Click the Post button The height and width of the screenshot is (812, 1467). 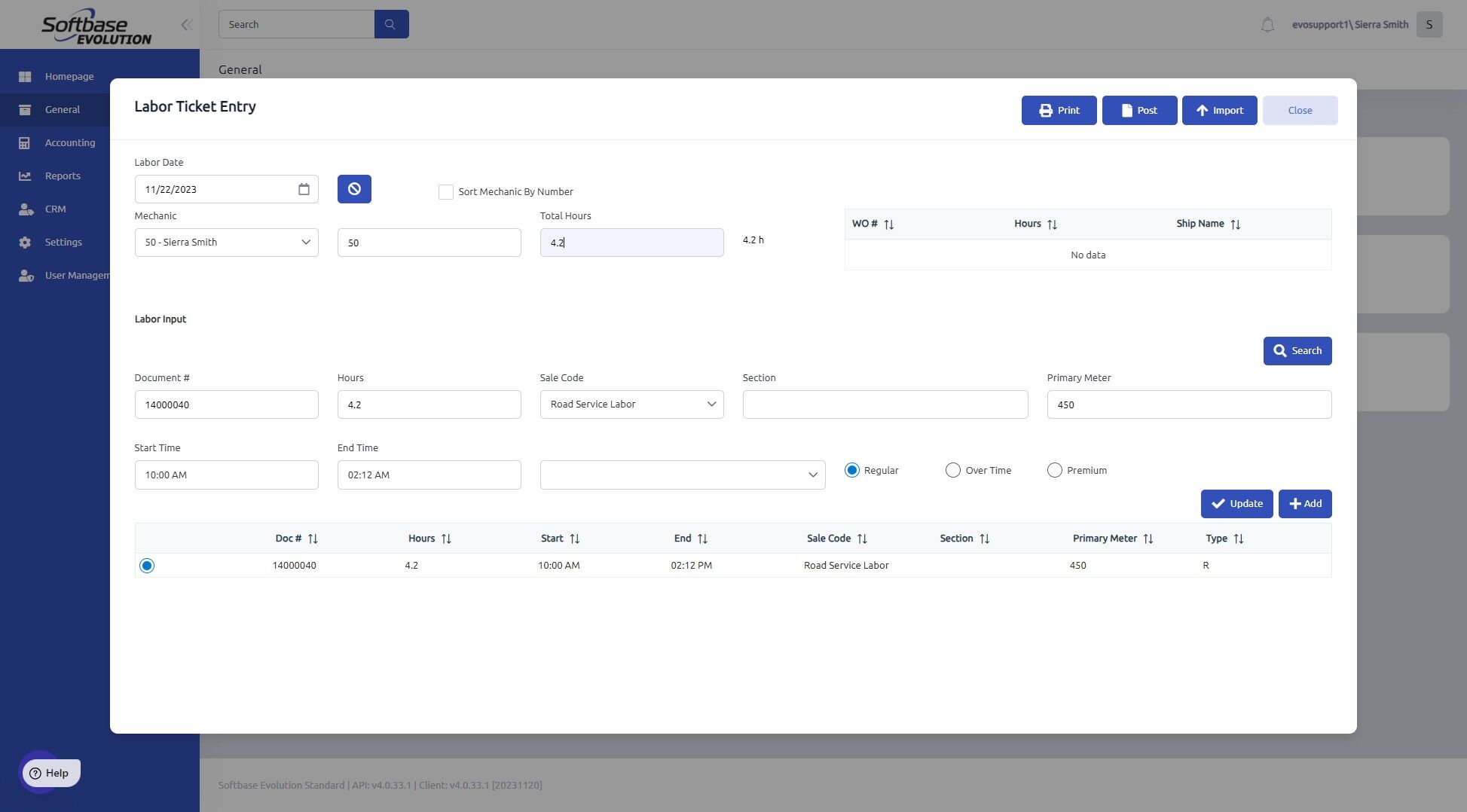tap(1139, 110)
